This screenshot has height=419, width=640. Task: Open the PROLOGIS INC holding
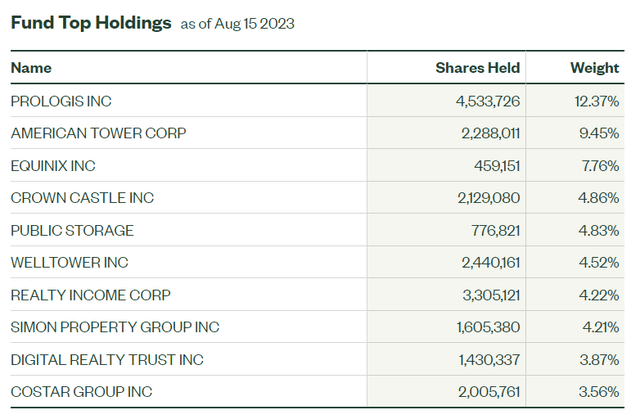(x=61, y=101)
